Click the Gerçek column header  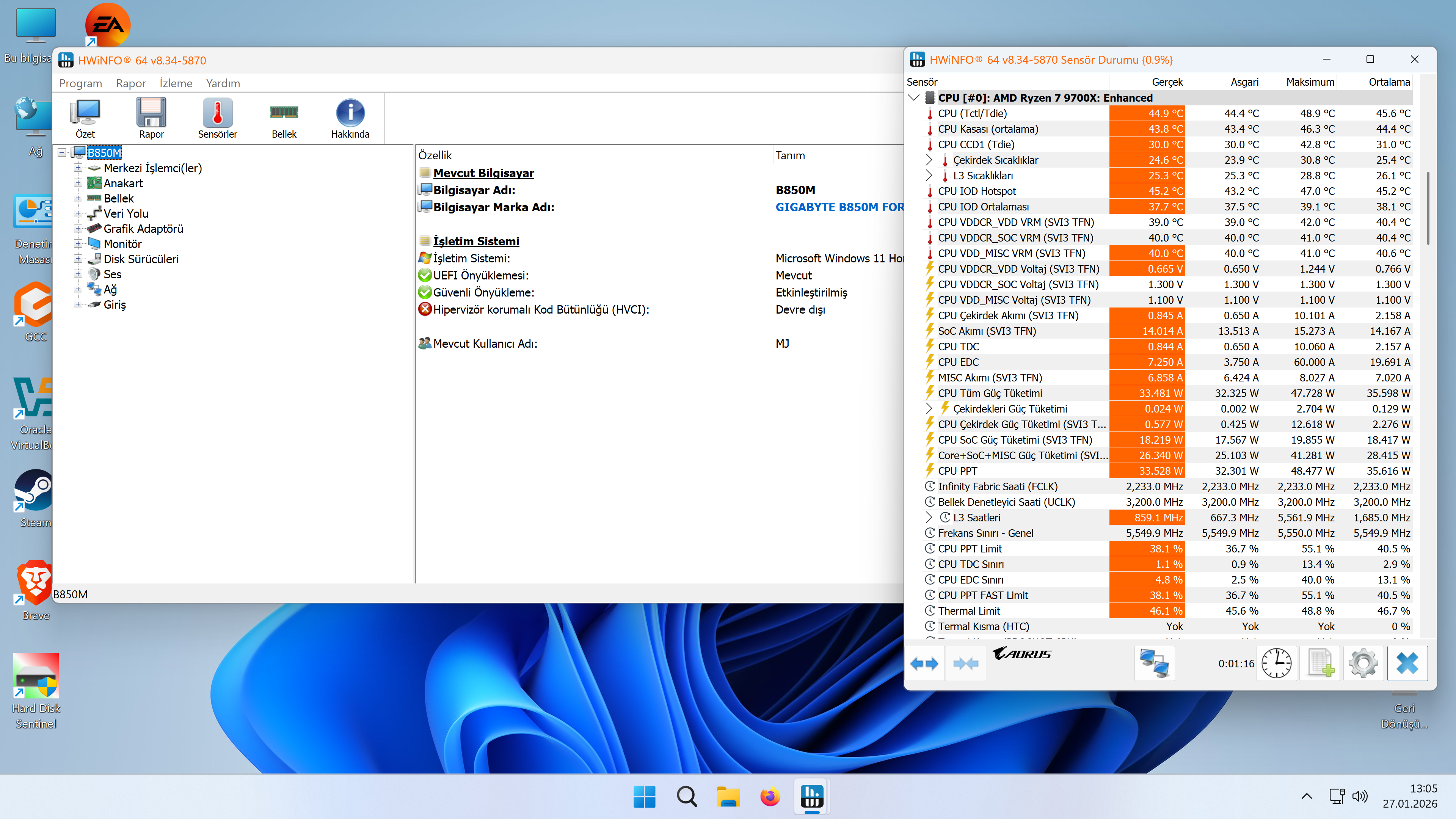1147,82
